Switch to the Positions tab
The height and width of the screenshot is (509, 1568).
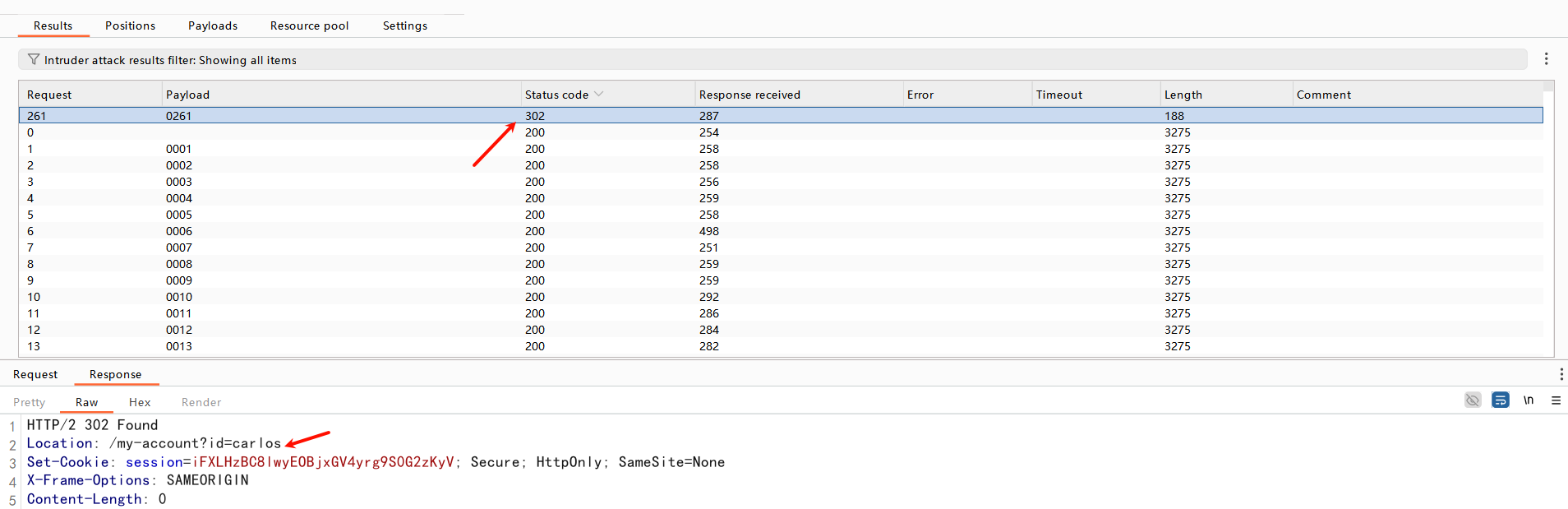[x=130, y=25]
